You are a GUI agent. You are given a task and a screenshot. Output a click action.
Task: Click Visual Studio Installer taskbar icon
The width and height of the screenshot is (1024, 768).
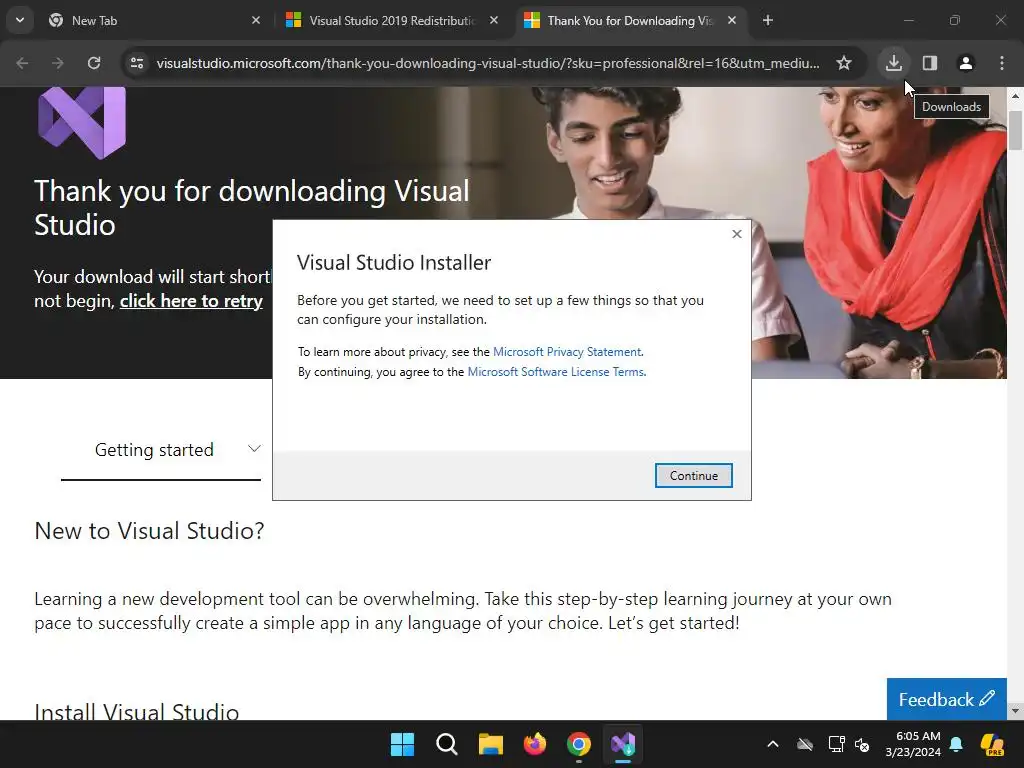[623, 744]
